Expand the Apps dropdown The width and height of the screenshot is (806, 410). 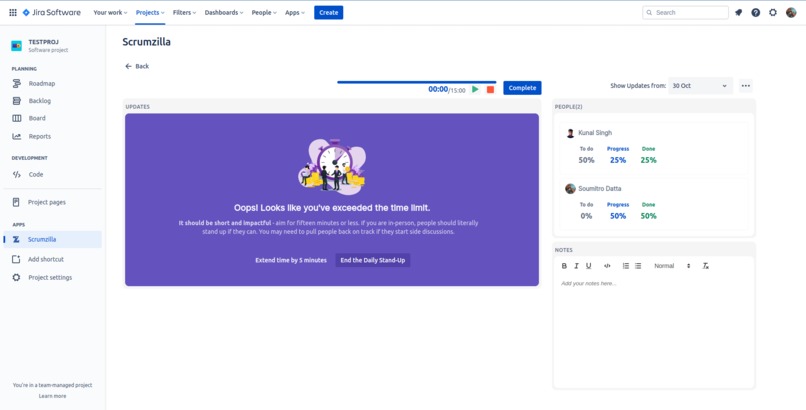click(x=295, y=12)
